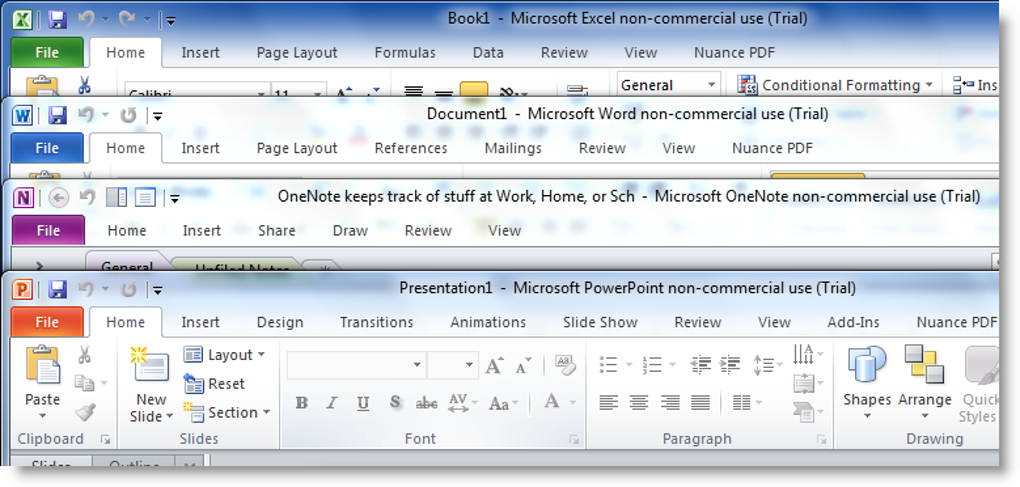Open the Mailings tab in Word
This screenshot has height=487, width=1020.
(513, 148)
